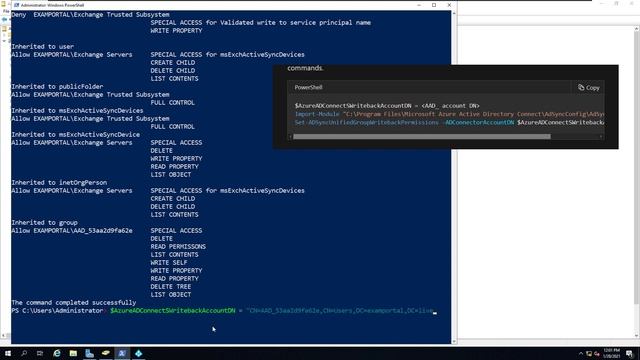Click background window vertical scrollbar down arrow

click(x=637, y=336)
